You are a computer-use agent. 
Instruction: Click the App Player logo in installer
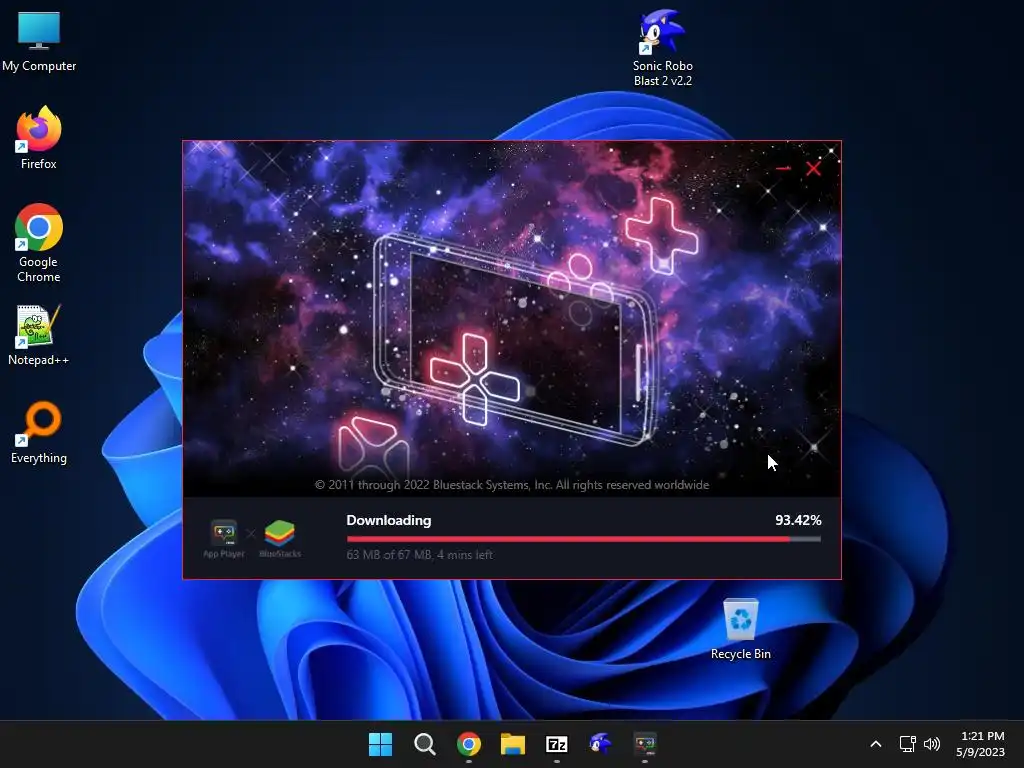pyautogui.click(x=224, y=539)
